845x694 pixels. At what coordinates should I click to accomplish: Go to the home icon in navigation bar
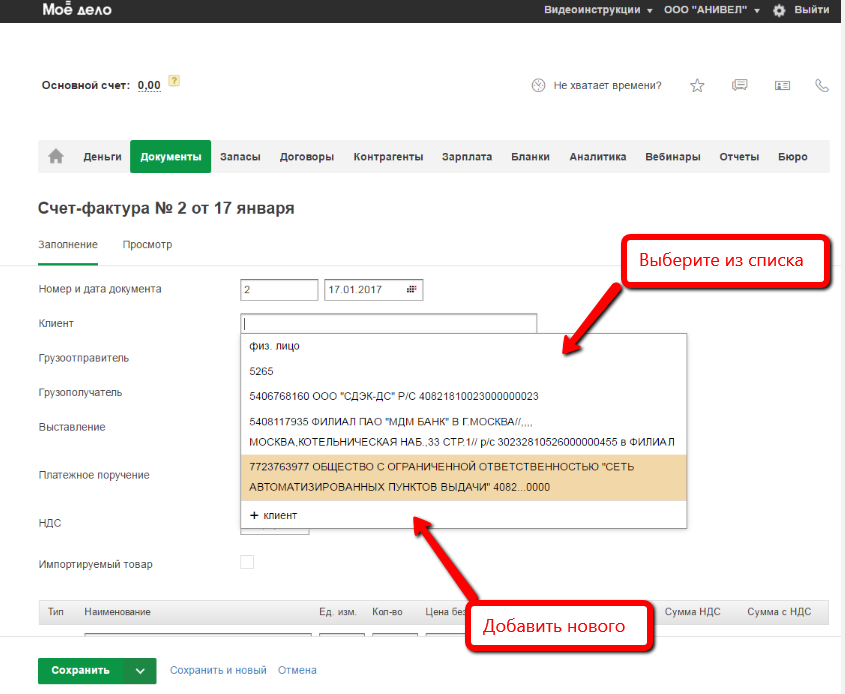[56, 156]
